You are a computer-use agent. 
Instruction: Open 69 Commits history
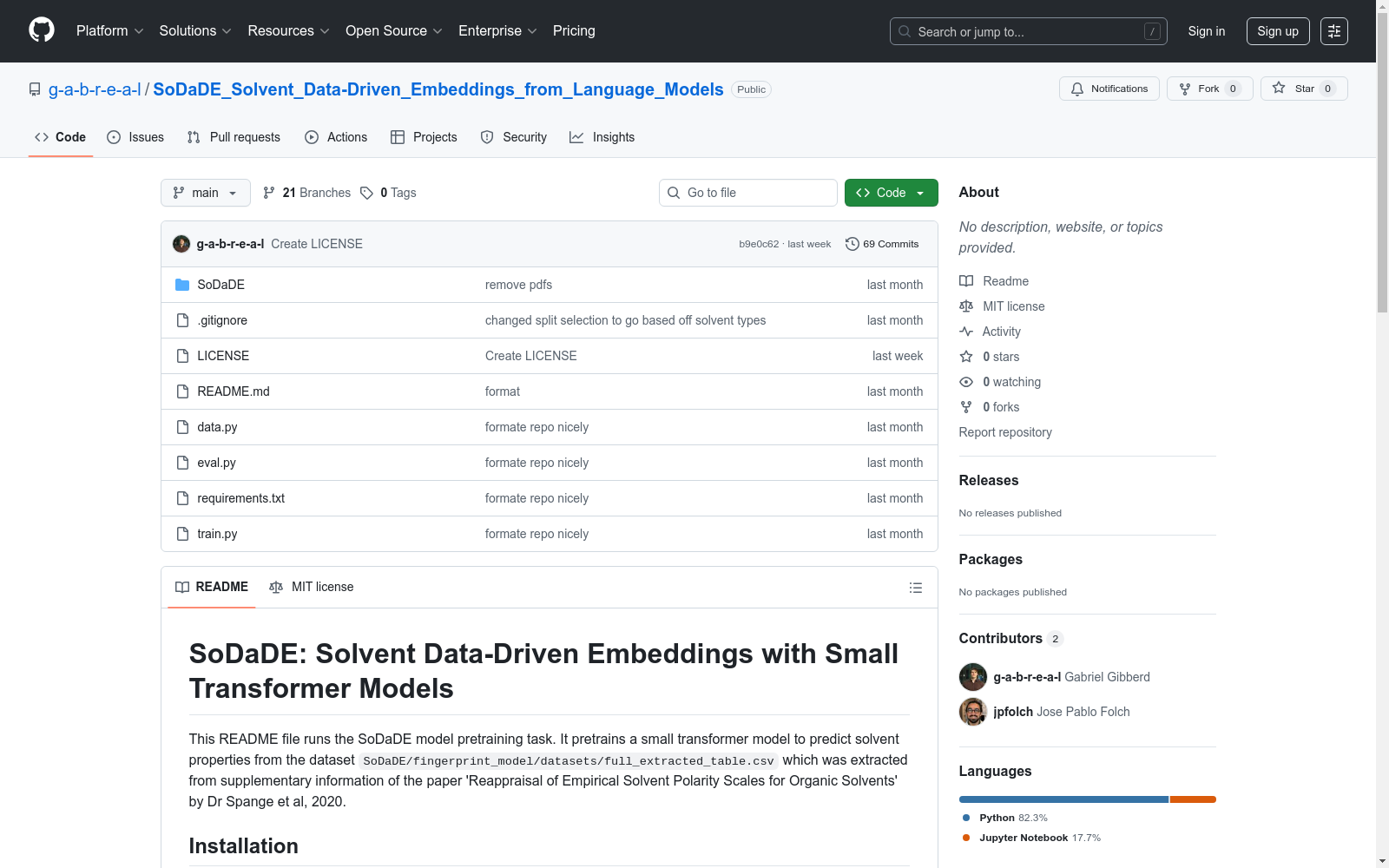882,244
